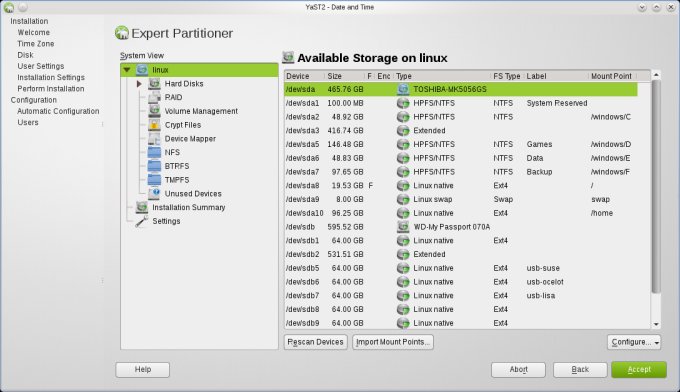Click the YaST window menu icon in title bar
Image resolution: width=680 pixels, height=392 pixels.
pyautogui.click(x=9, y=7)
